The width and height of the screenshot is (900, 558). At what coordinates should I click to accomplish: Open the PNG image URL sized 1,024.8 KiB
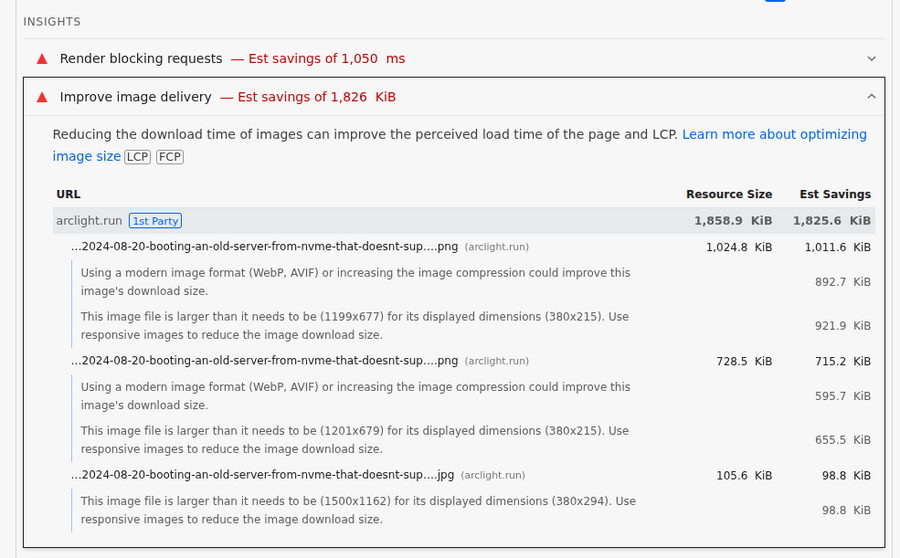pos(264,246)
